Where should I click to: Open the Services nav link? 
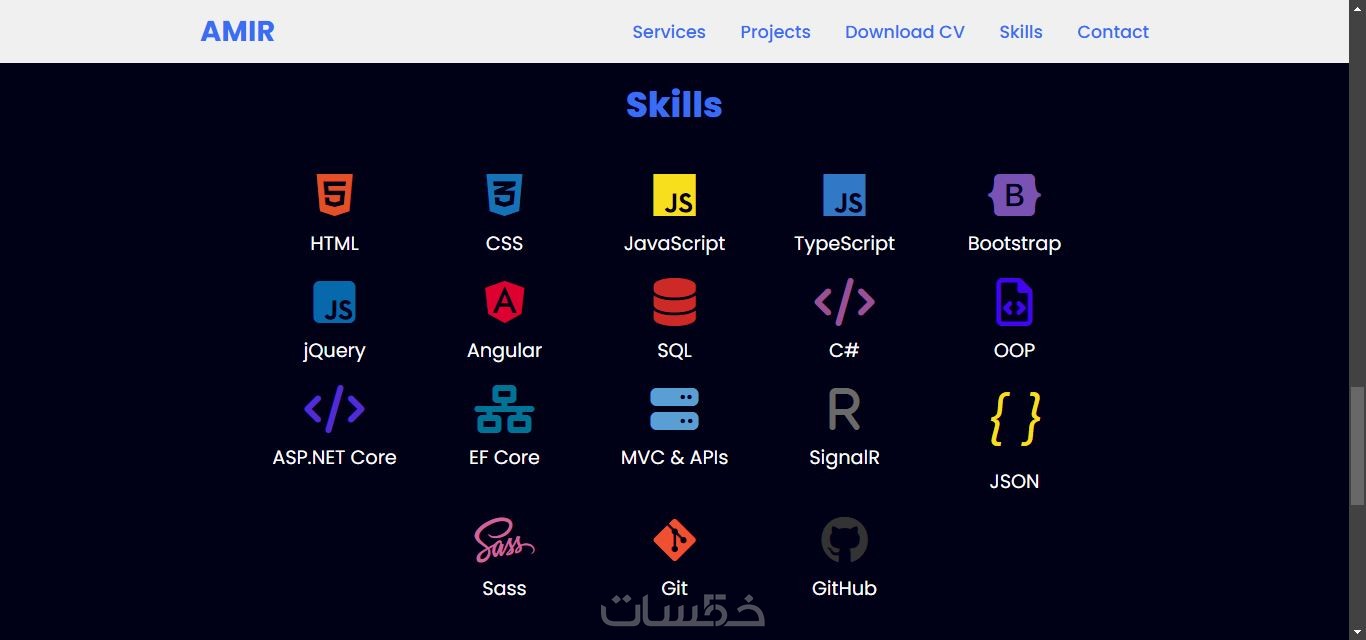point(669,32)
